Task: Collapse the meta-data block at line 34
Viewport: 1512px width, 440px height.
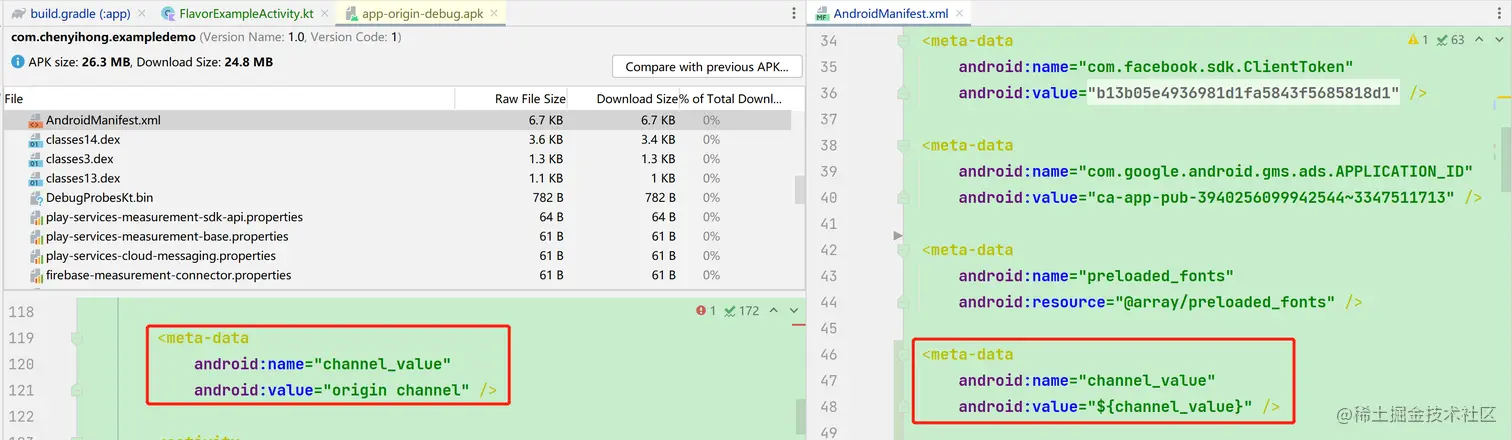Action: (x=903, y=42)
